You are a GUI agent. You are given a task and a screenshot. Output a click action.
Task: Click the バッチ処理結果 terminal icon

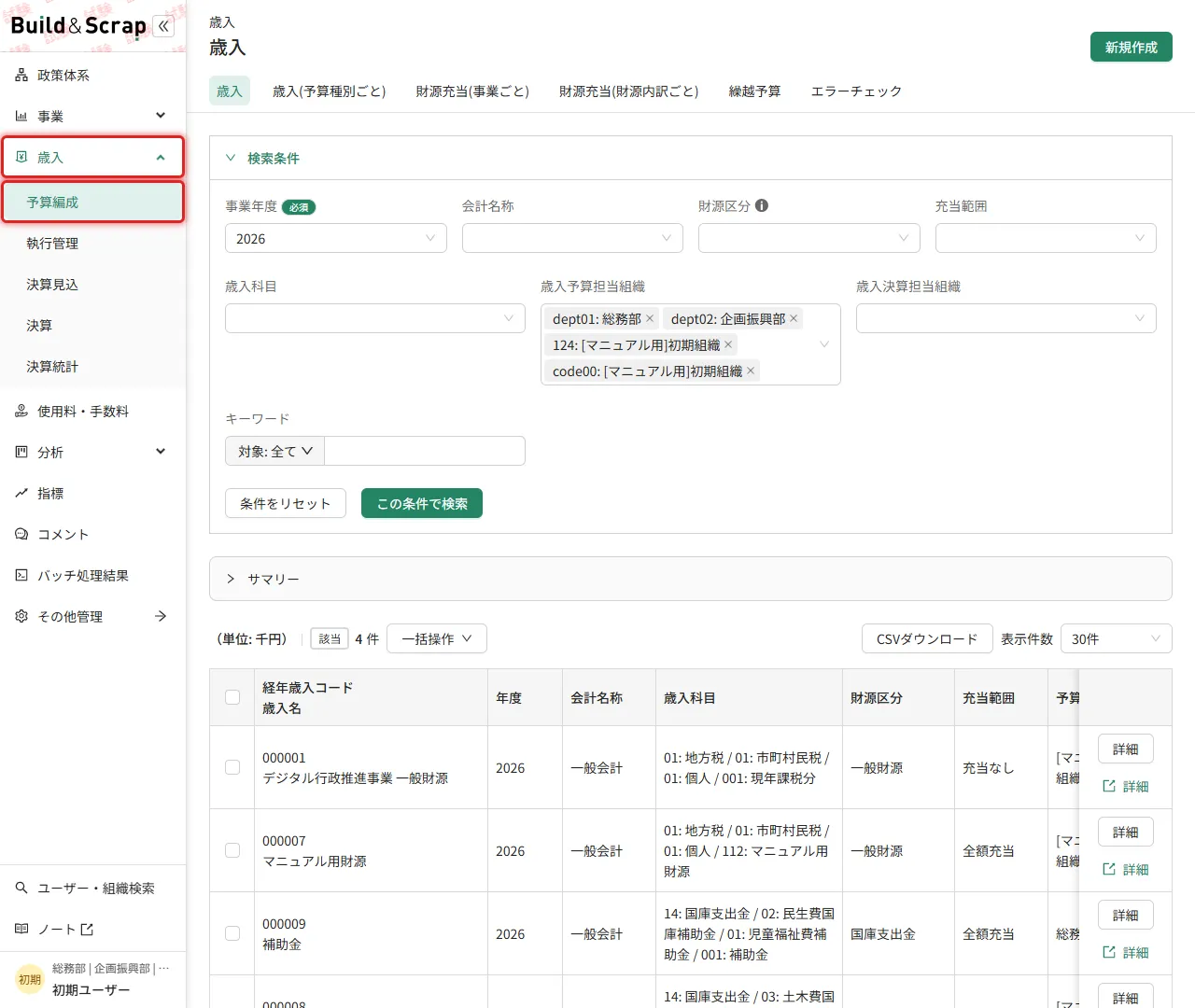(x=21, y=576)
